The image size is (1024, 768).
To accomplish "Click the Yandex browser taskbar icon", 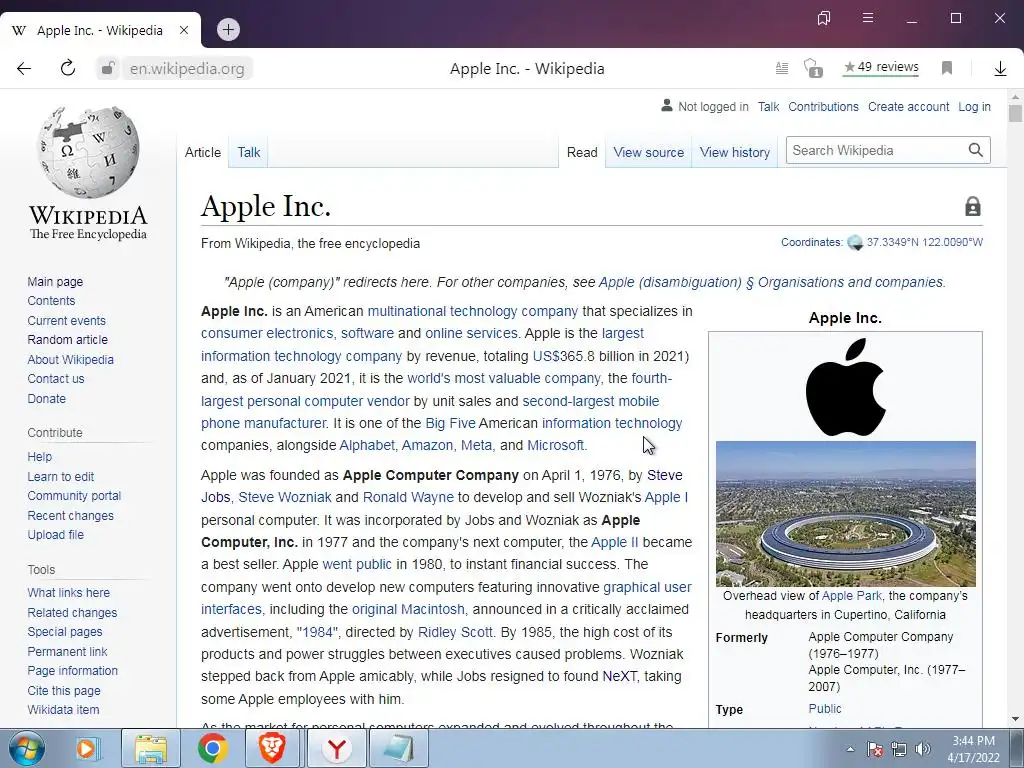I will (336, 748).
